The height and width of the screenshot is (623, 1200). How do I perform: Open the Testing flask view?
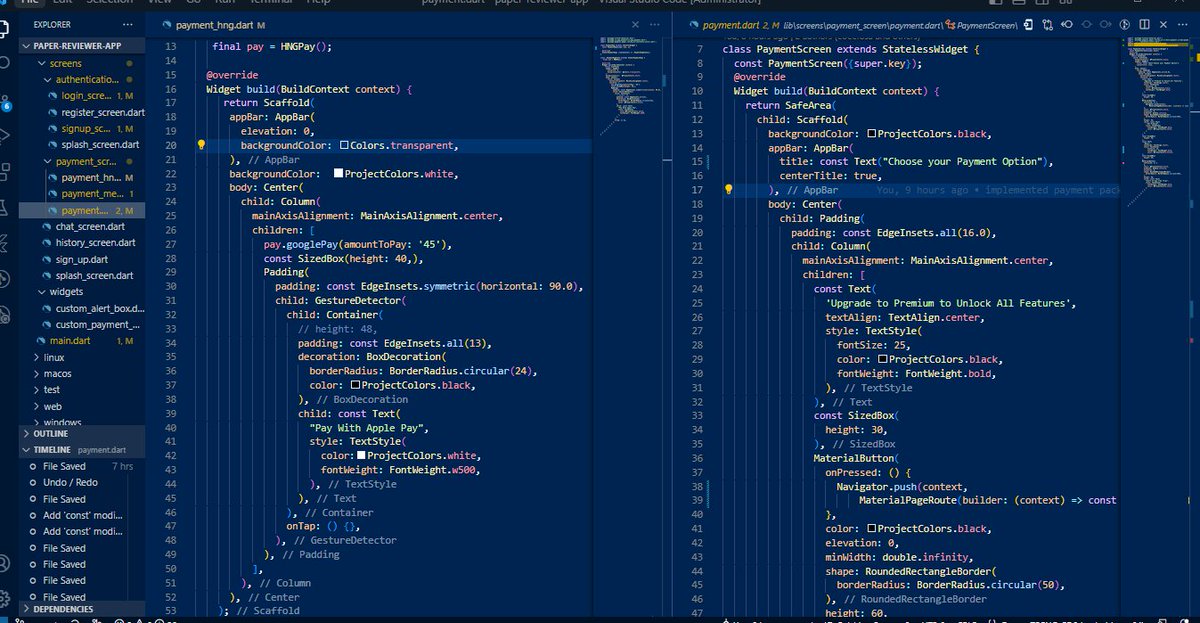tap(5, 208)
